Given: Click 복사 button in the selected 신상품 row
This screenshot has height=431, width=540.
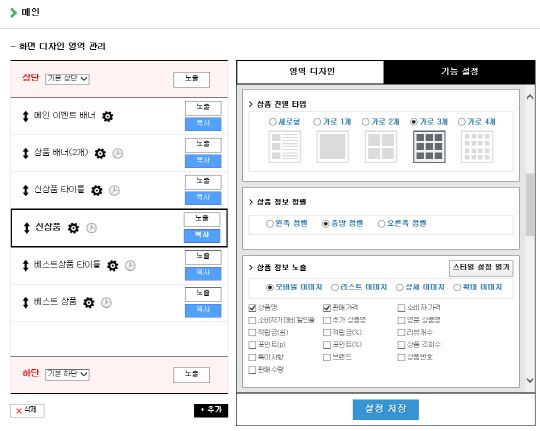Looking at the screenshot, I should pyautogui.click(x=202, y=236).
